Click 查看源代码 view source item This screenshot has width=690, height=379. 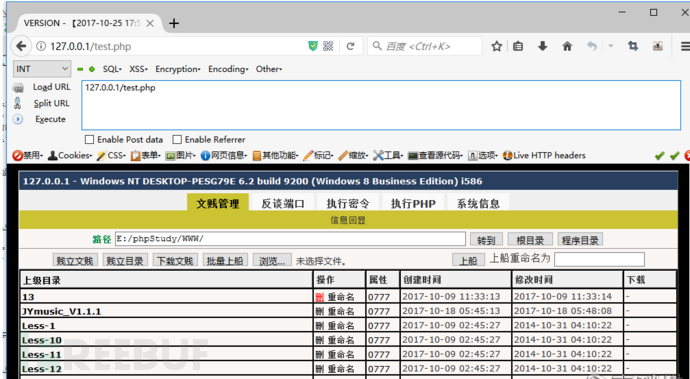click(435, 155)
